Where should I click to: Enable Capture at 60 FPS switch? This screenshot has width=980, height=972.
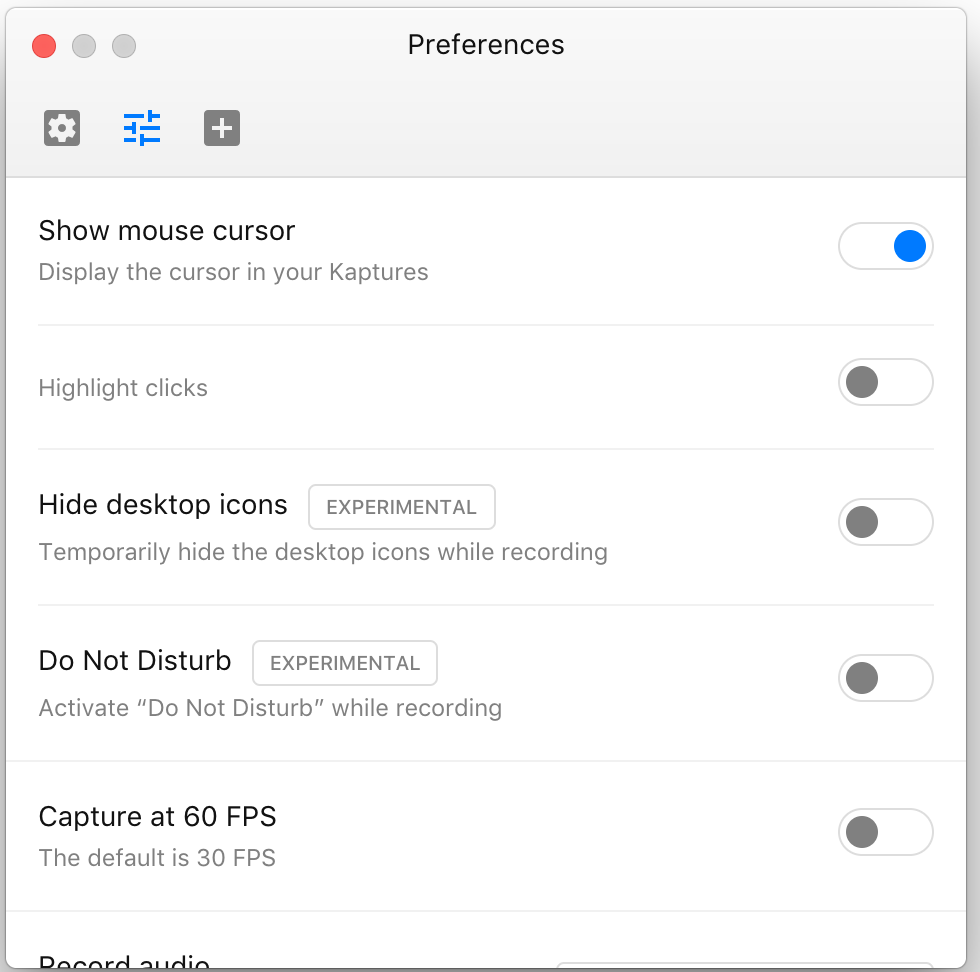(x=886, y=832)
